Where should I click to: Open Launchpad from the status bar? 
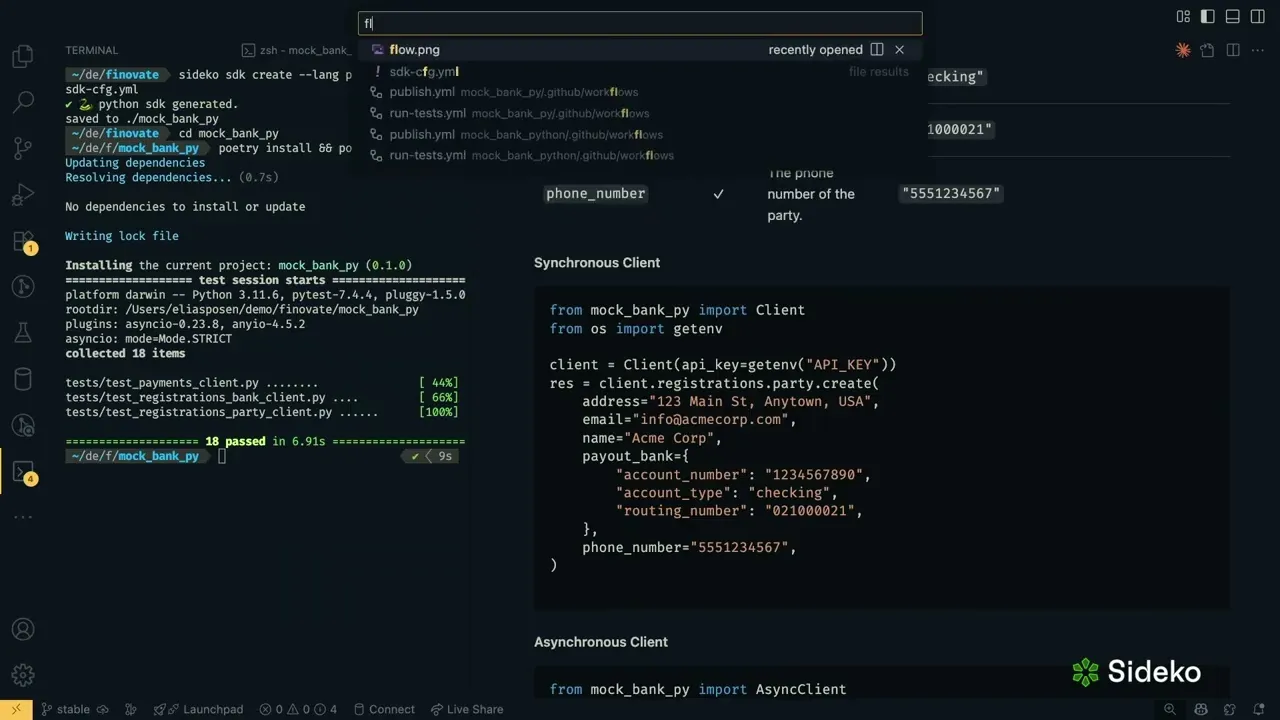[198, 709]
